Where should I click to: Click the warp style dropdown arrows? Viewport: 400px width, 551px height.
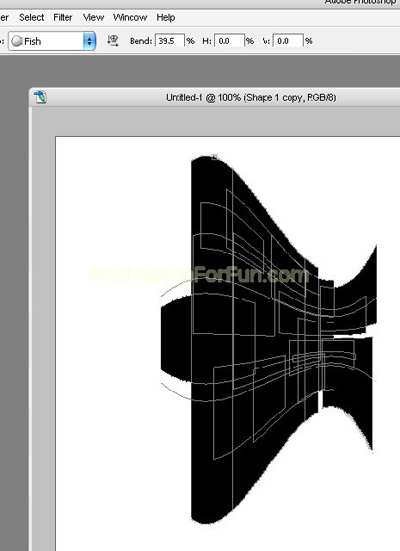tap(89, 41)
